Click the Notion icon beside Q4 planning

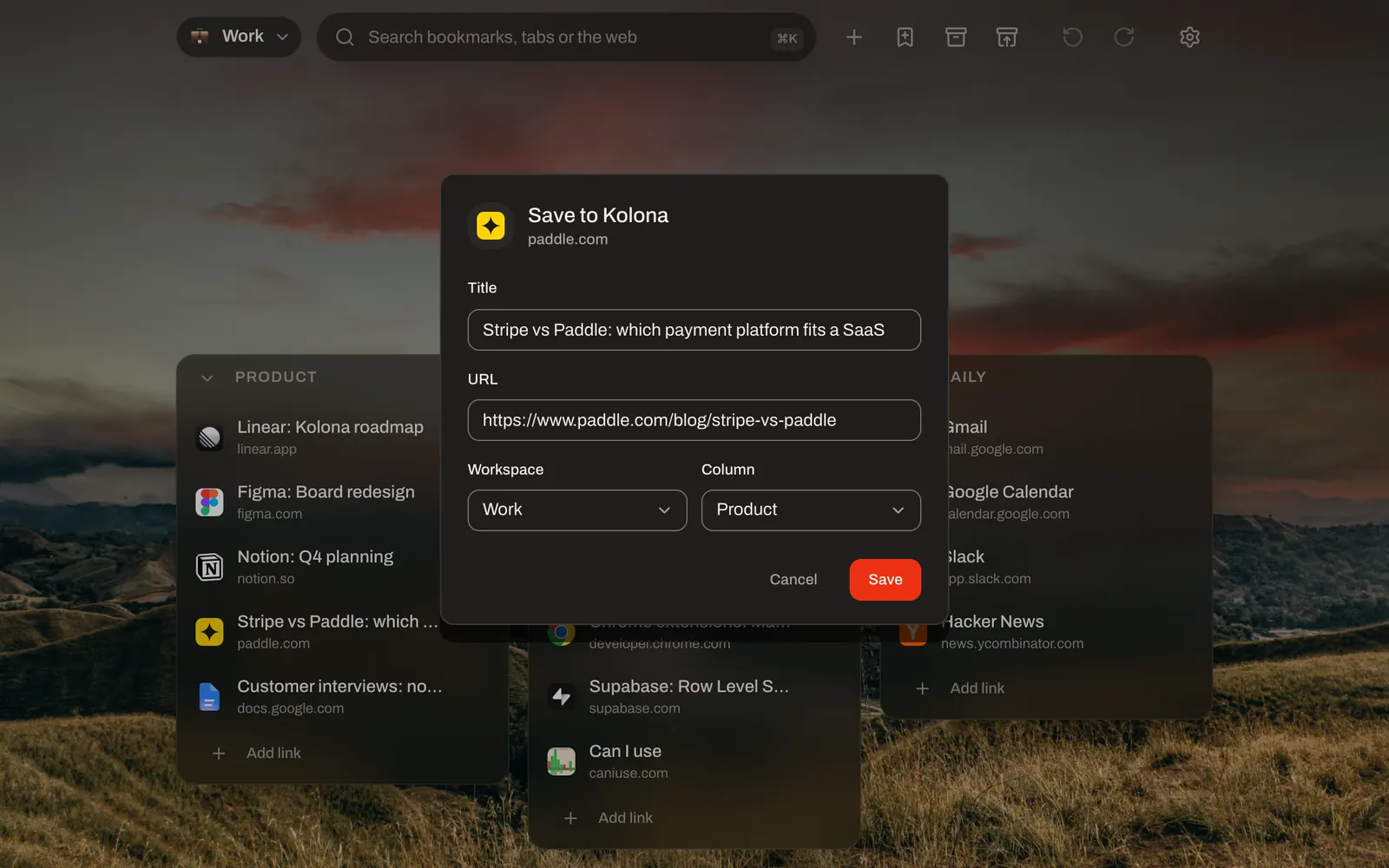(x=209, y=568)
